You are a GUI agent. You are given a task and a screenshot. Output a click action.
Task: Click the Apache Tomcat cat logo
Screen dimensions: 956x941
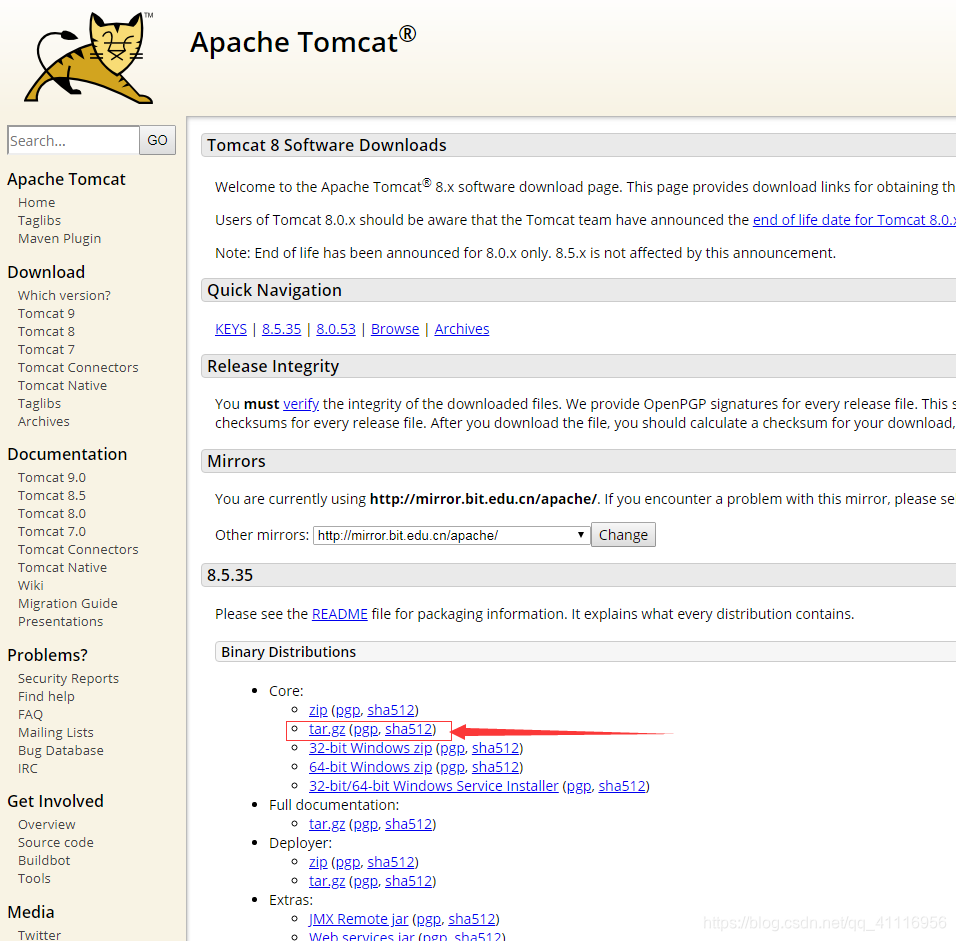(x=89, y=57)
